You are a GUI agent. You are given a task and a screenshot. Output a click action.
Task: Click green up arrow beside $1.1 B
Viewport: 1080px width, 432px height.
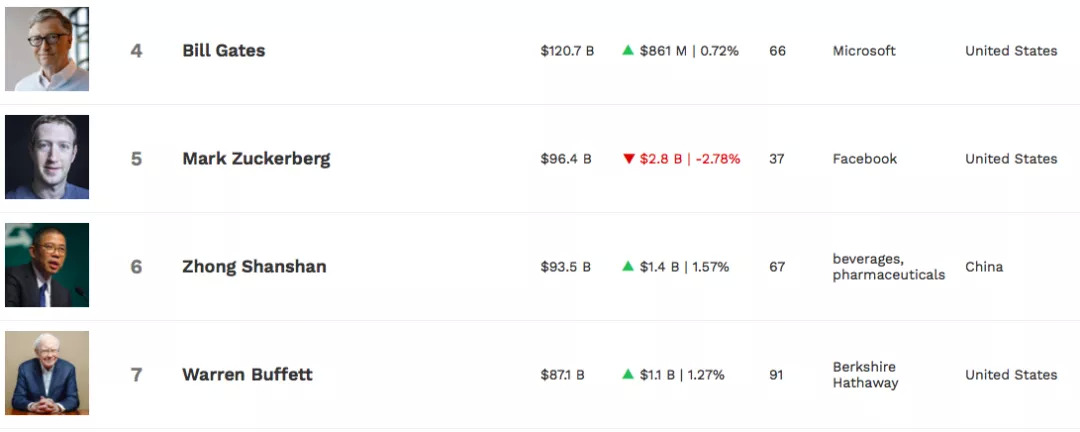tap(628, 374)
